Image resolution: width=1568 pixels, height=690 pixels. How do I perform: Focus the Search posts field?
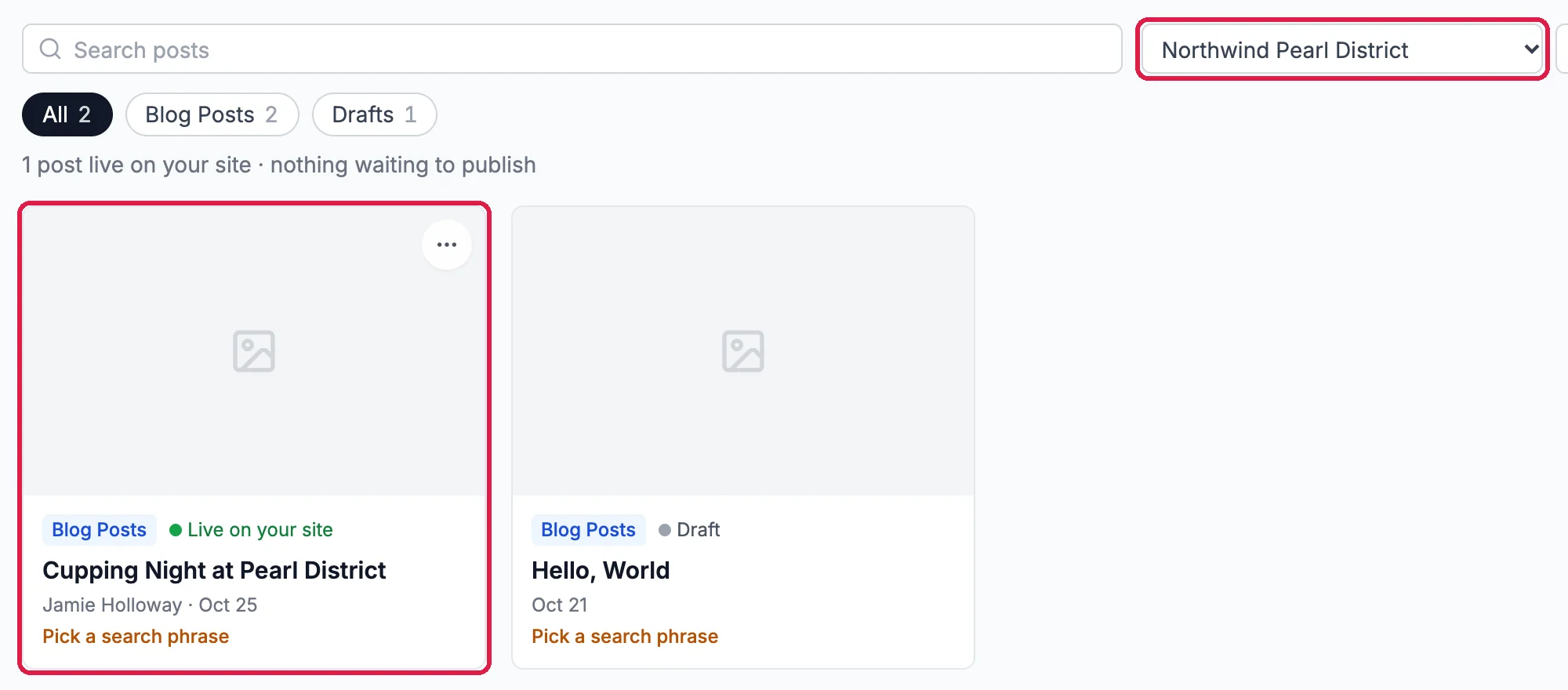coord(572,49)
